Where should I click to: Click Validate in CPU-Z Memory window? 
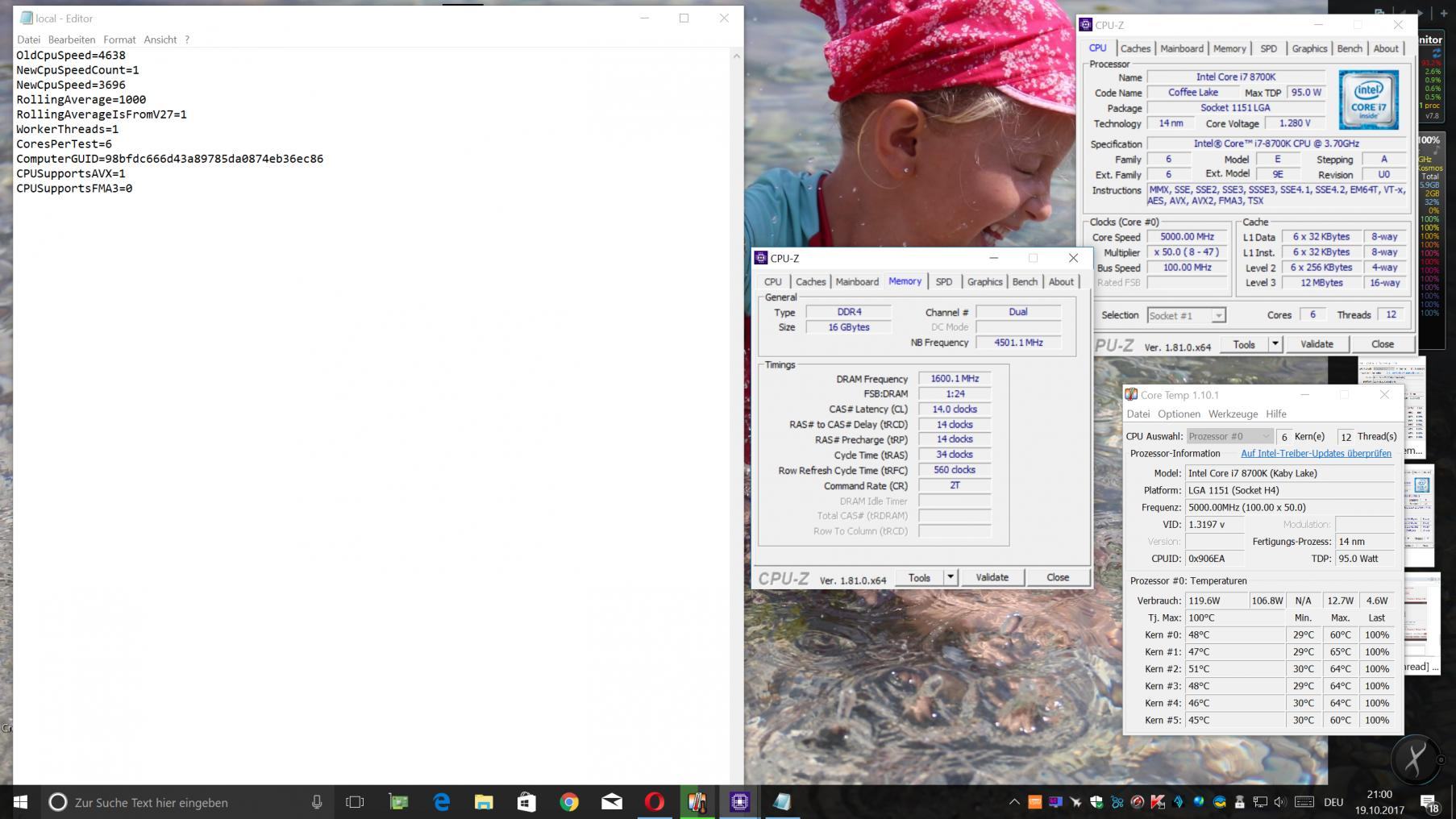point(992,578)
